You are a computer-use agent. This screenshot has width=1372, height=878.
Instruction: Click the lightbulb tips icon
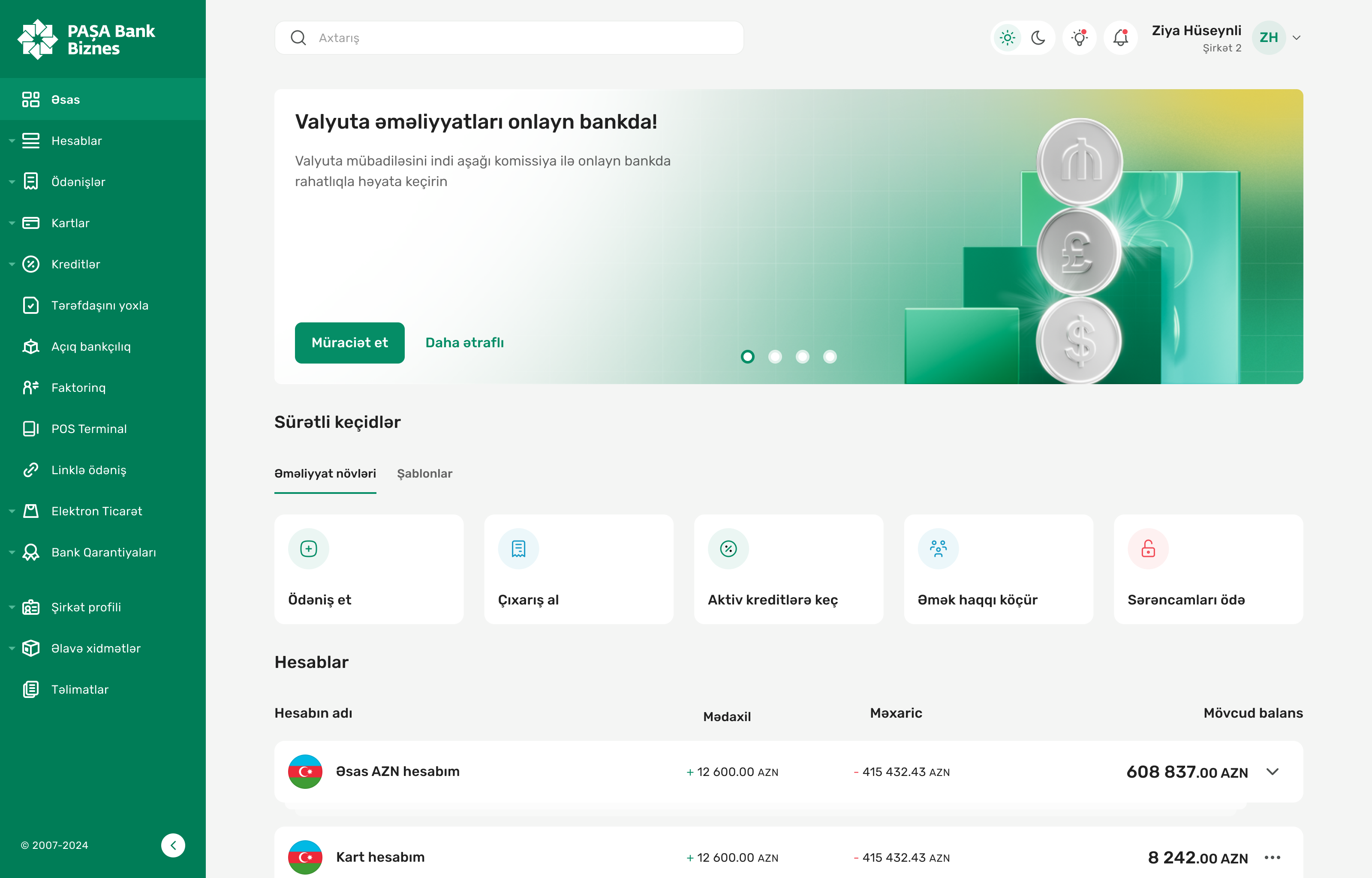pos(1079,38)
